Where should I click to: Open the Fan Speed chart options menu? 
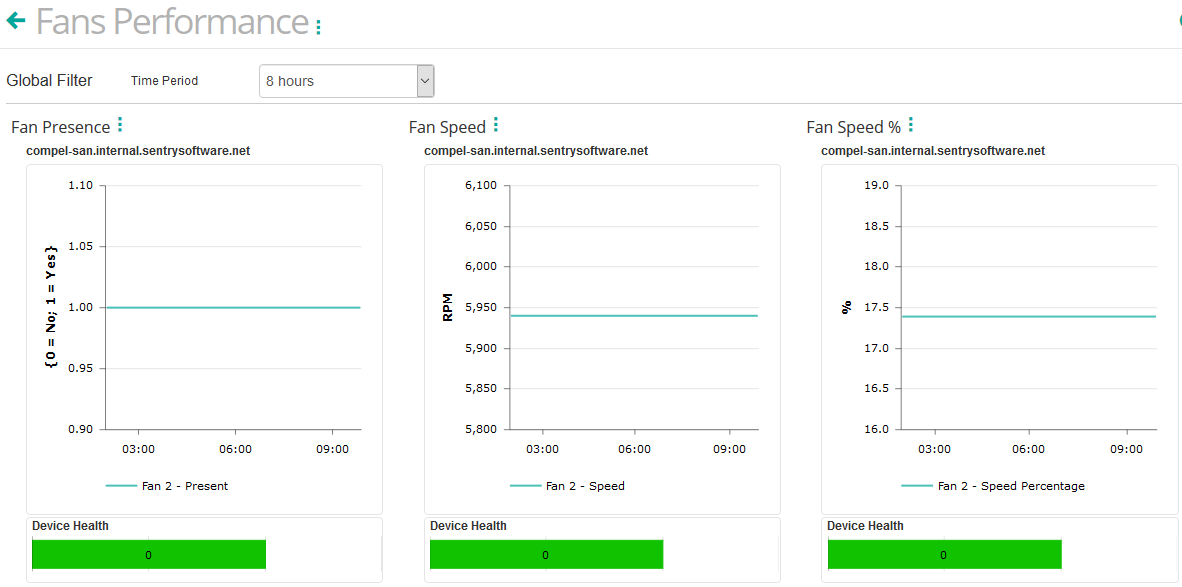click(x=496, y=126)
